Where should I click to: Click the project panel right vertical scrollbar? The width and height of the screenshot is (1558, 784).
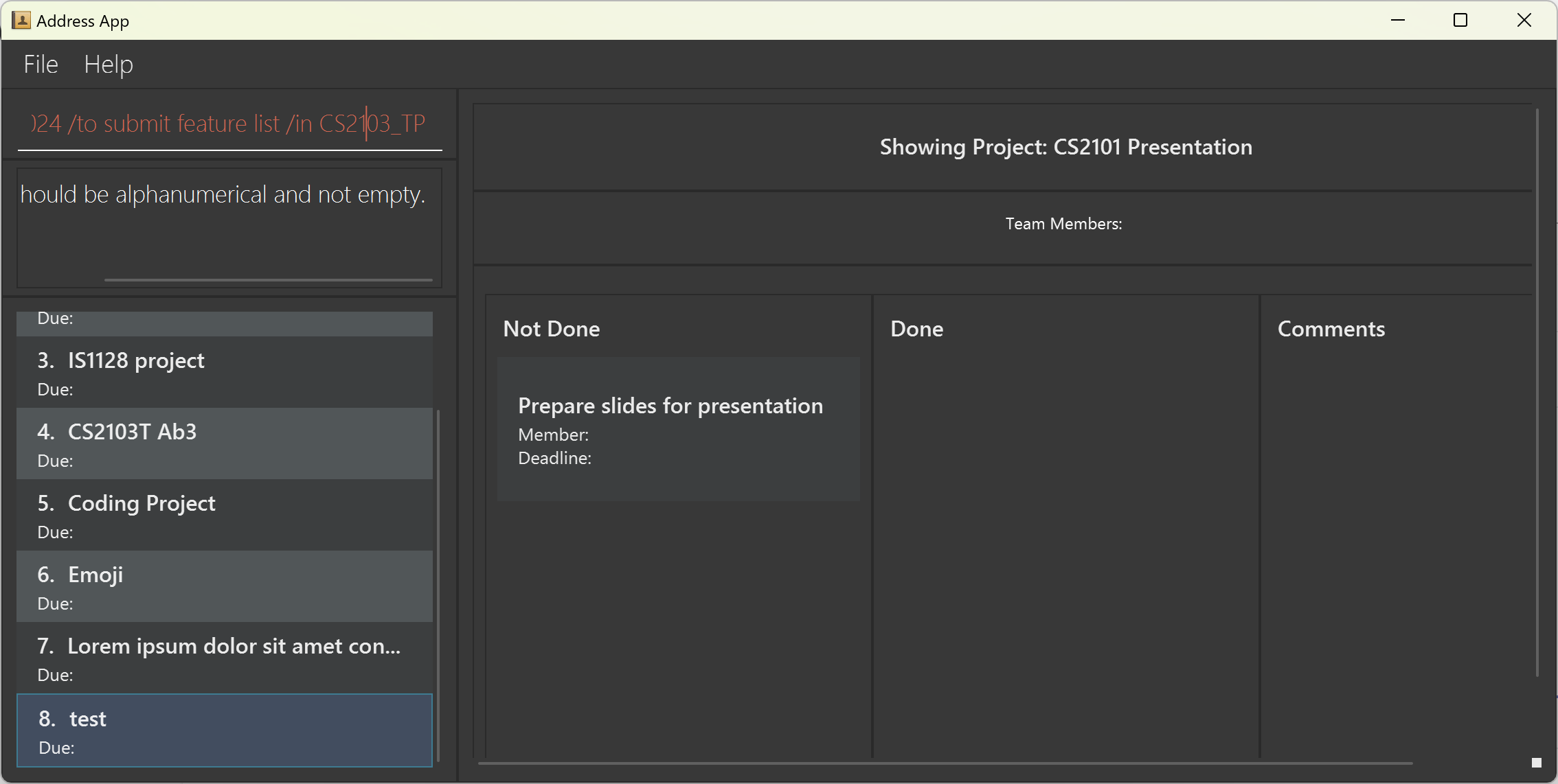(1537, 391)
